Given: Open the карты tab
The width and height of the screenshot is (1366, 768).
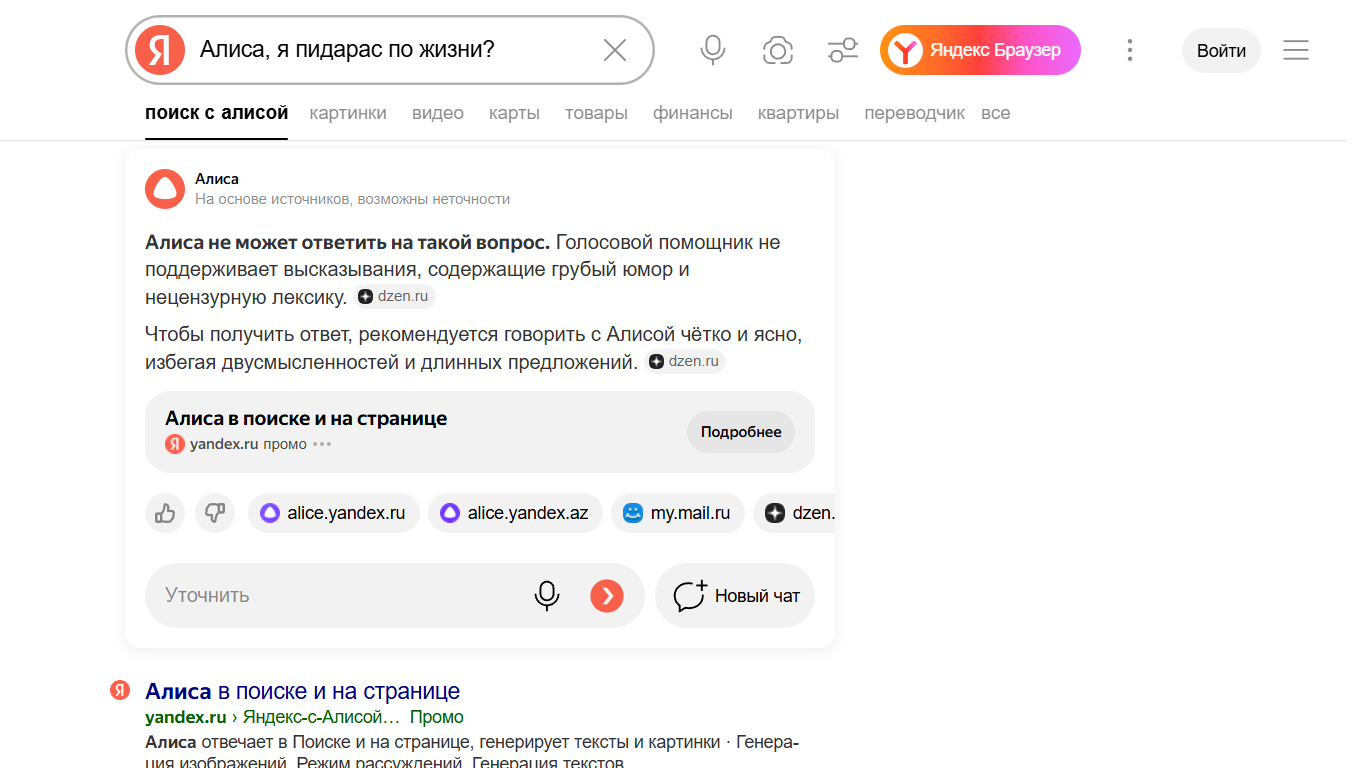Looking at the screenshot, I should click(x=514, y=113).
